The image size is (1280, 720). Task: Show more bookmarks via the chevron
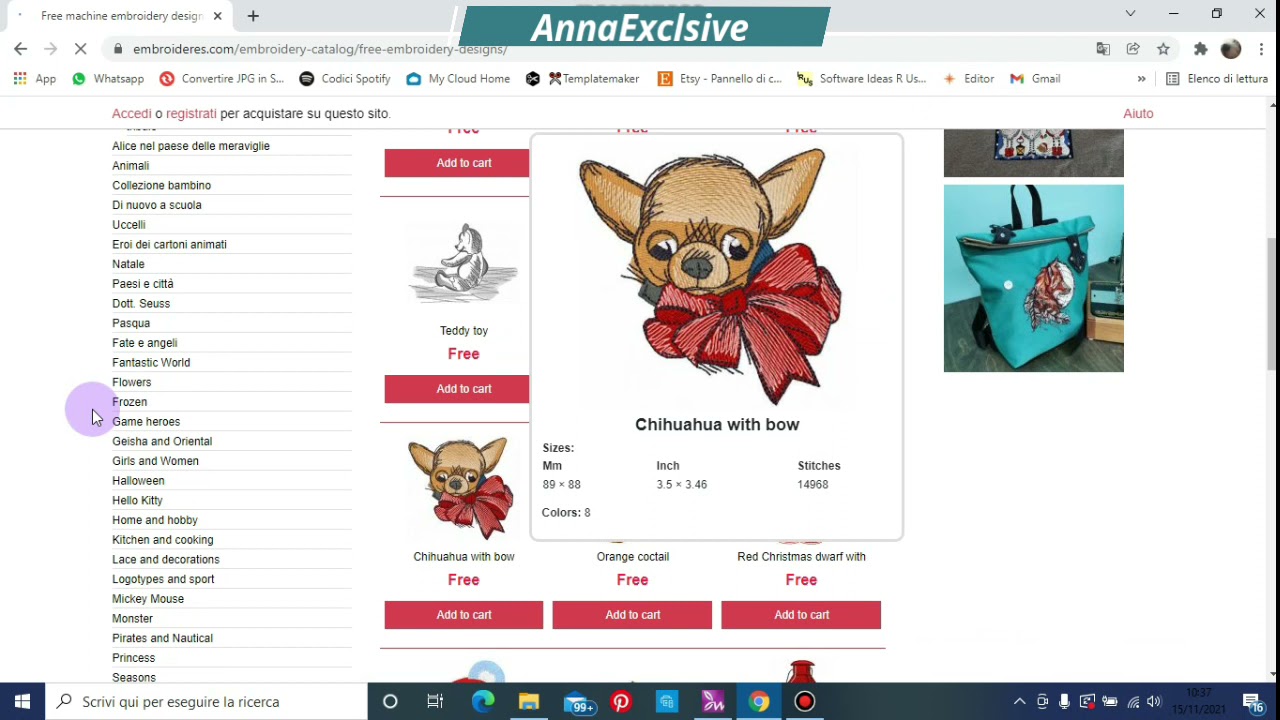[1141, 79]
